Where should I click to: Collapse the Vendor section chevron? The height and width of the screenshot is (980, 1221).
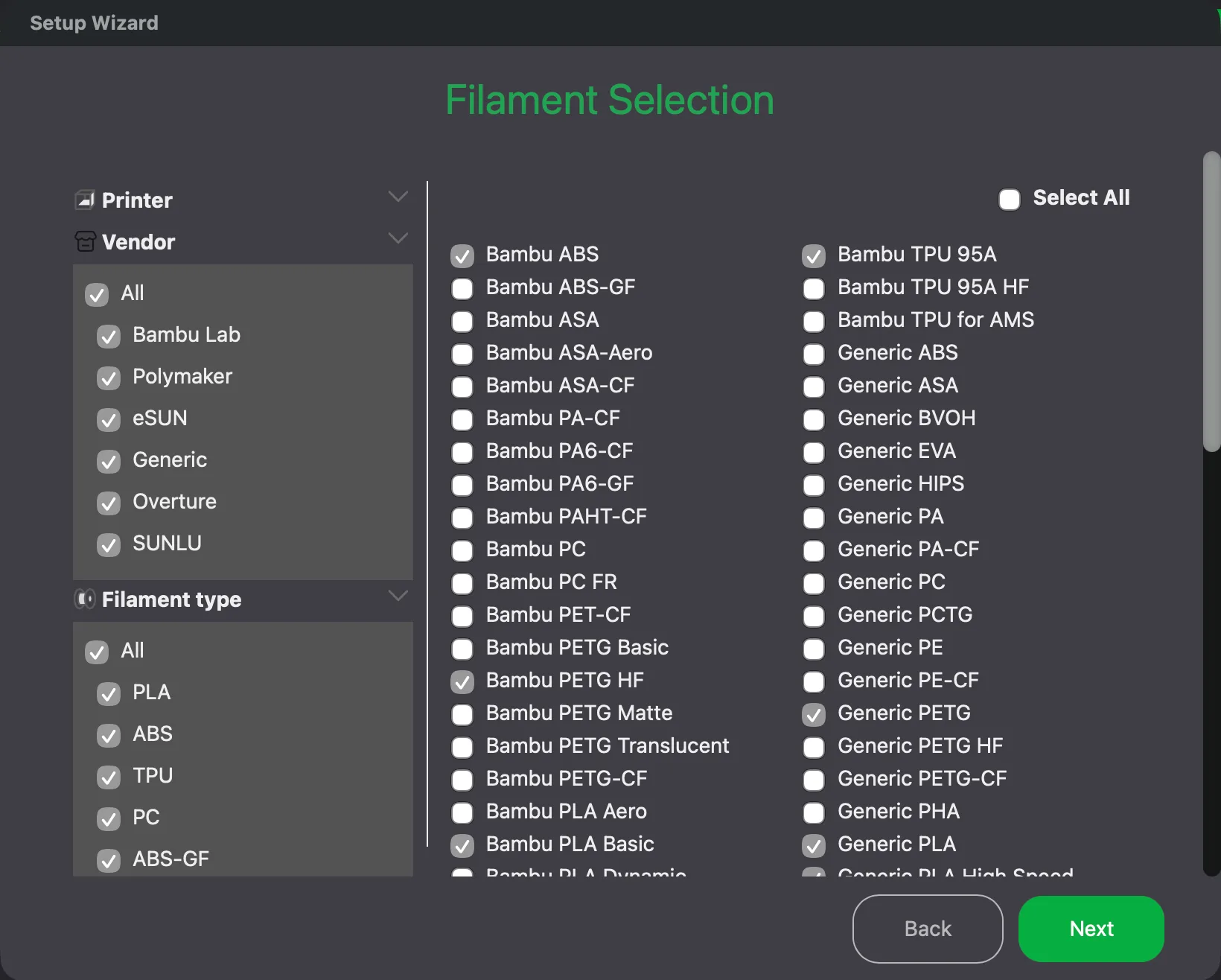click(x=398, y=238)
